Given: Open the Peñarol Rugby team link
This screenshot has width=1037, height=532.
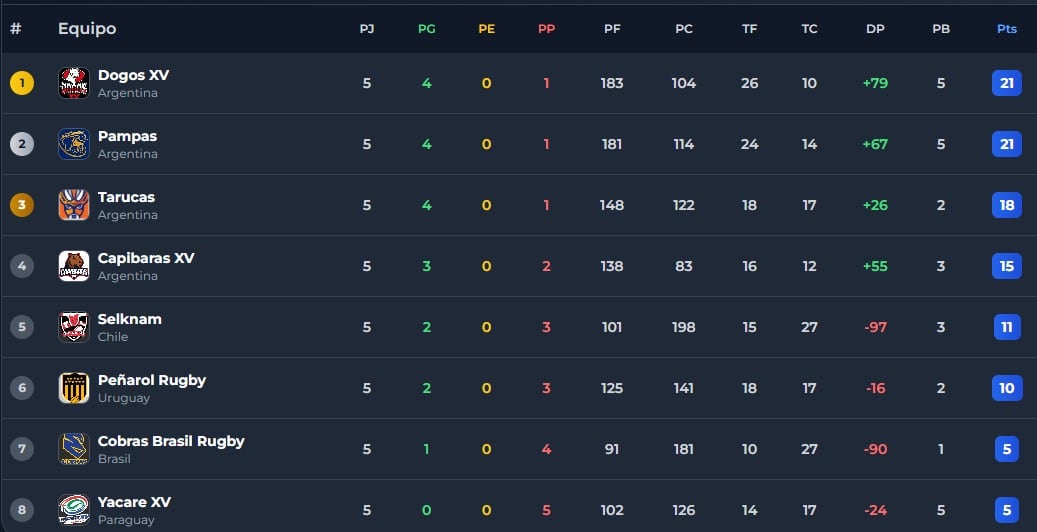Looking at the screenshot, I should click(x=152, y=380).
